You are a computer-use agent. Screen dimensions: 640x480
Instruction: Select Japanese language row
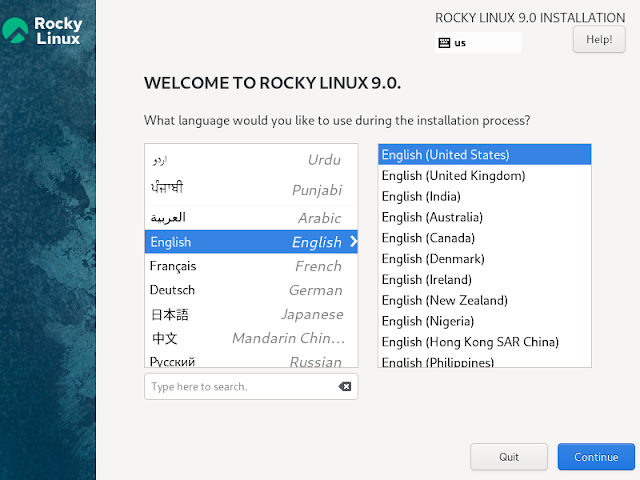(251, 314)
